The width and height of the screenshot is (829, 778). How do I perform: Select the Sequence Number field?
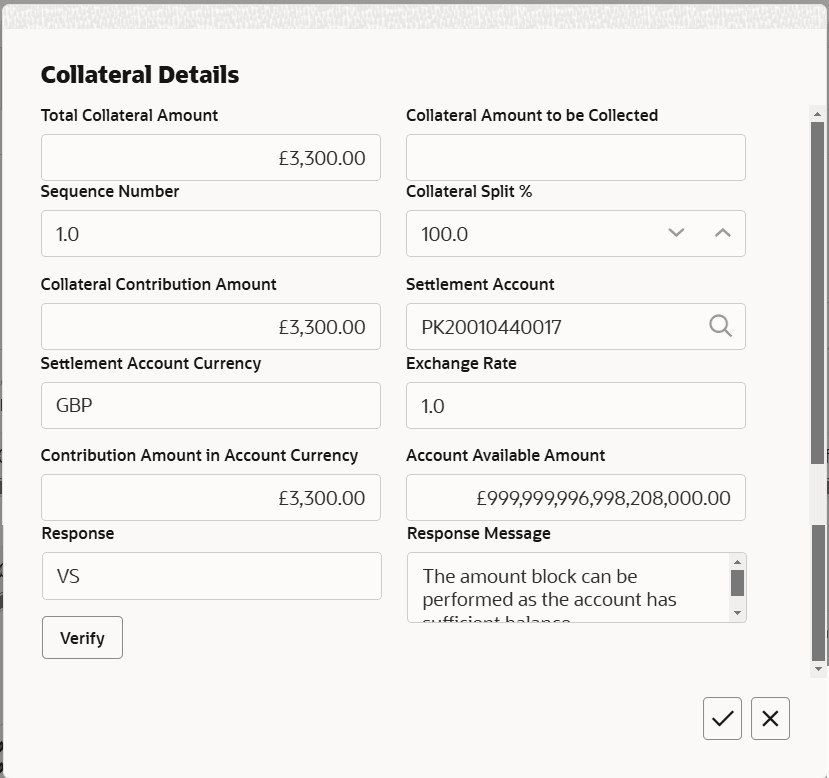[210, 233]
